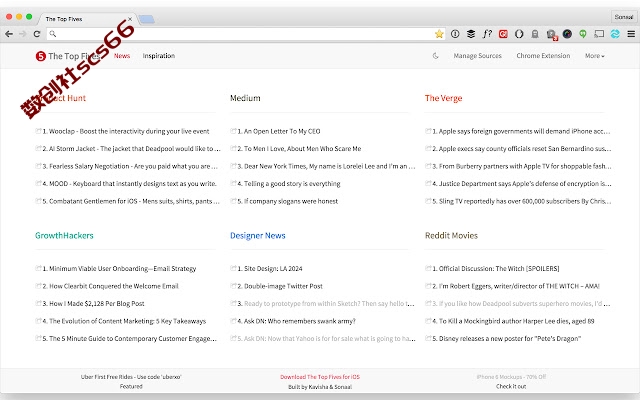Open Uber First Free Rides footer link
The width and height of the screenshot is (640, 400).
[x=131, y=377]
